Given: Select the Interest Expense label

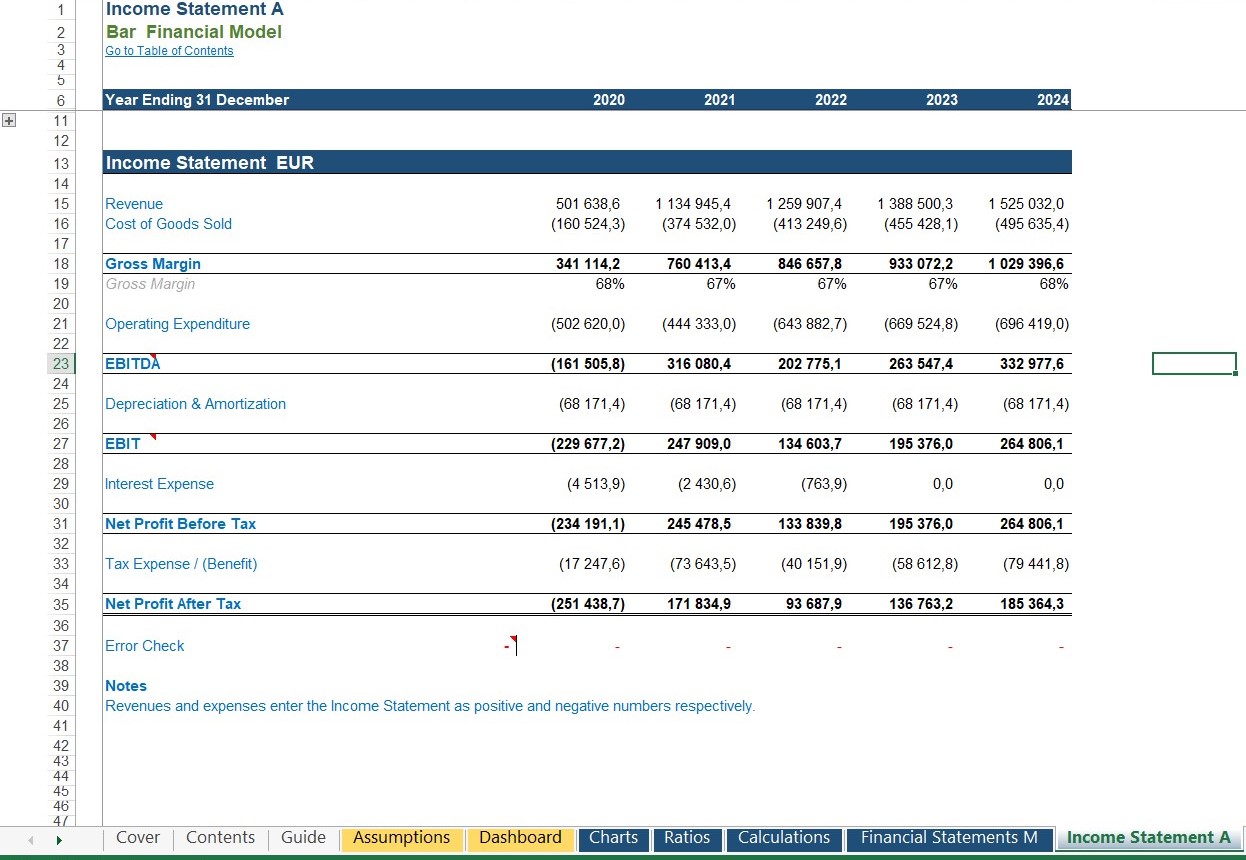Looking at the screenshot, I should pyautogui.click(x=160, y=484).
